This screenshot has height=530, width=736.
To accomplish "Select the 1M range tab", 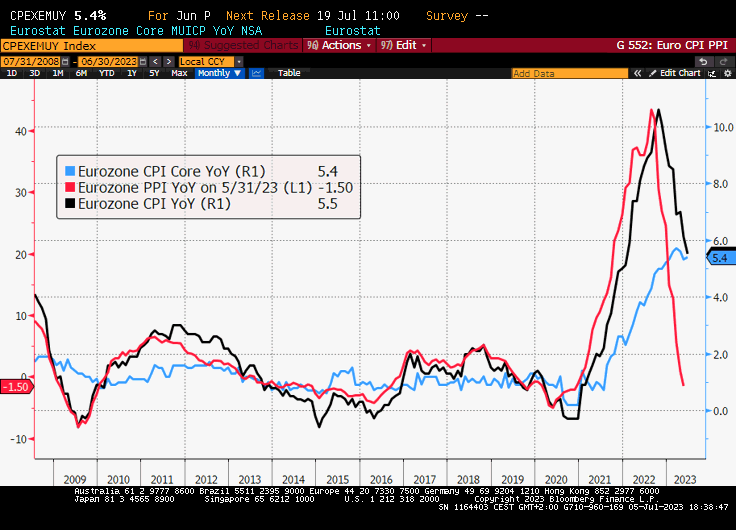I will pos(58,73).
